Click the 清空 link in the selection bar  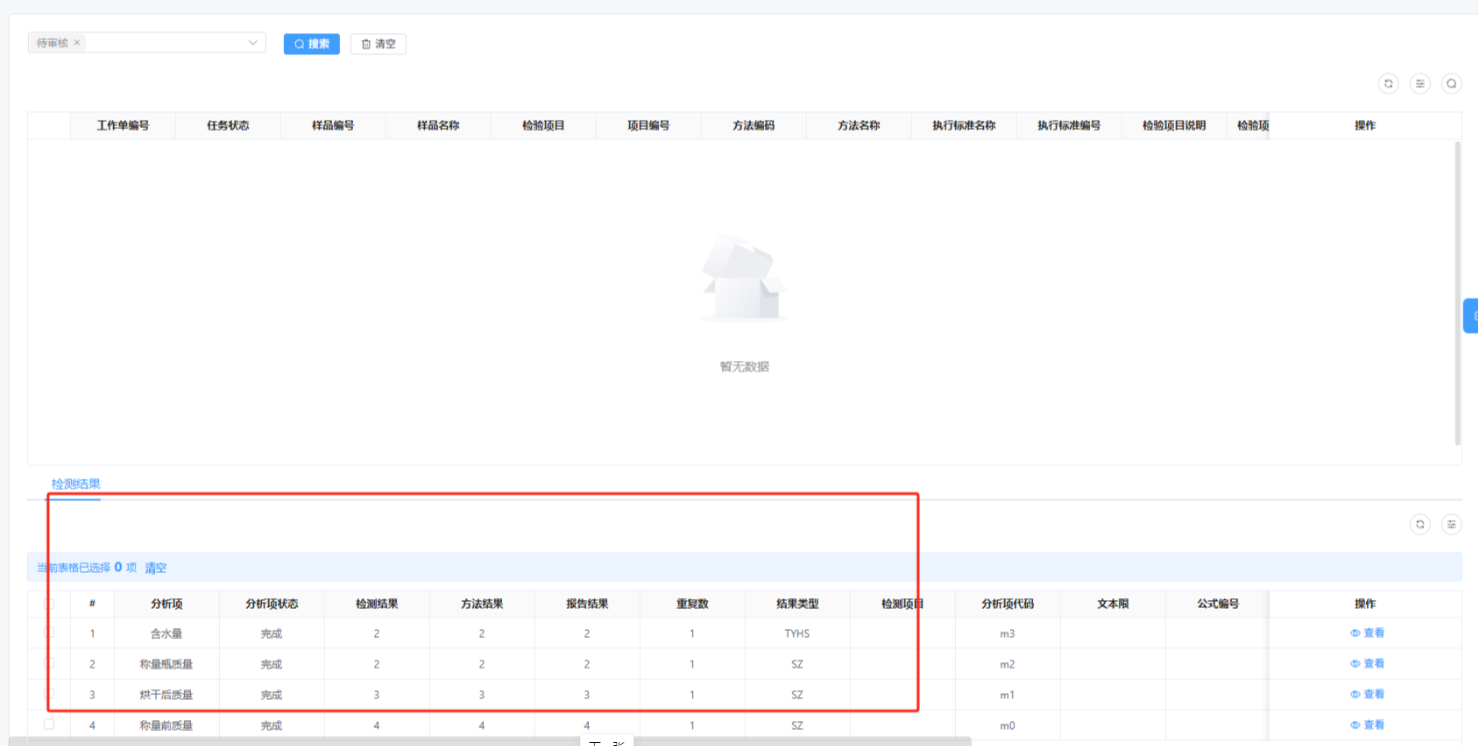click(x=156, y=568)
